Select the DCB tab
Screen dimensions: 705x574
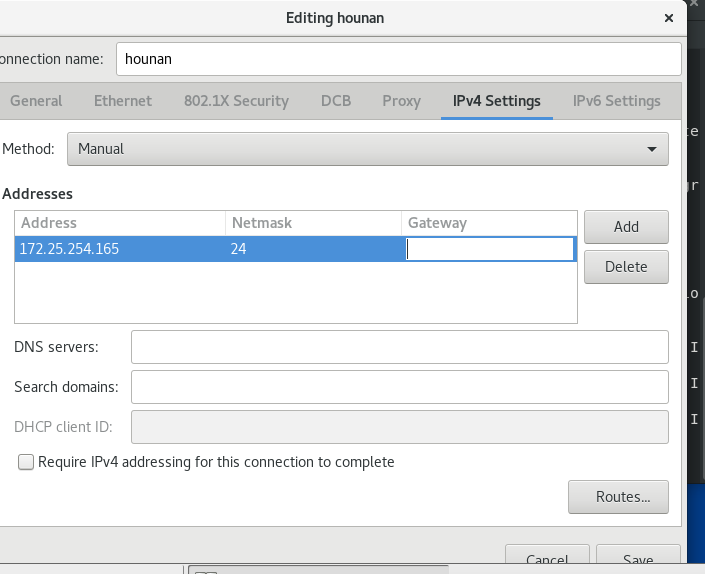[336, 101]
